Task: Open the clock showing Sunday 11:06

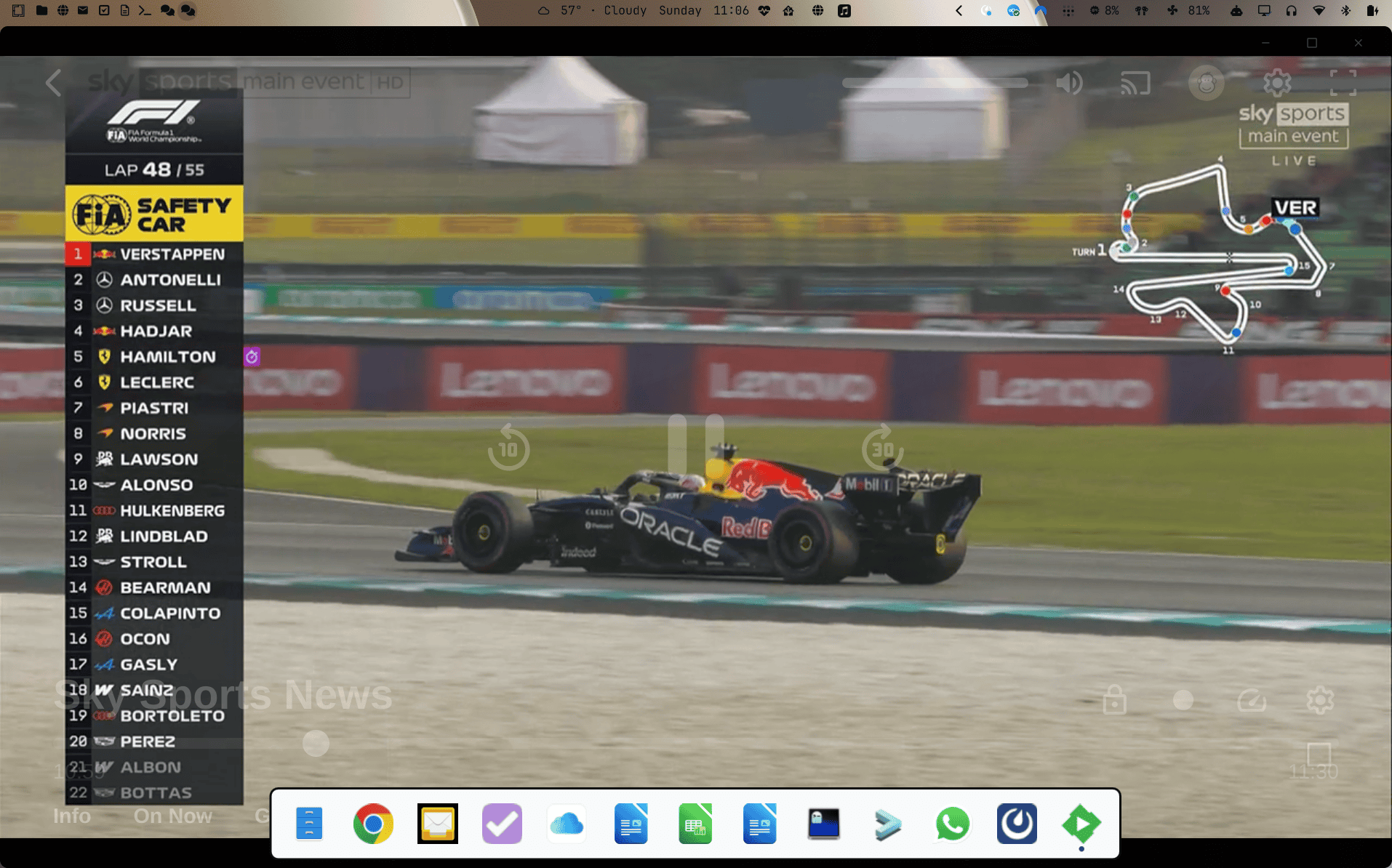Action: (x=703, y=11)
